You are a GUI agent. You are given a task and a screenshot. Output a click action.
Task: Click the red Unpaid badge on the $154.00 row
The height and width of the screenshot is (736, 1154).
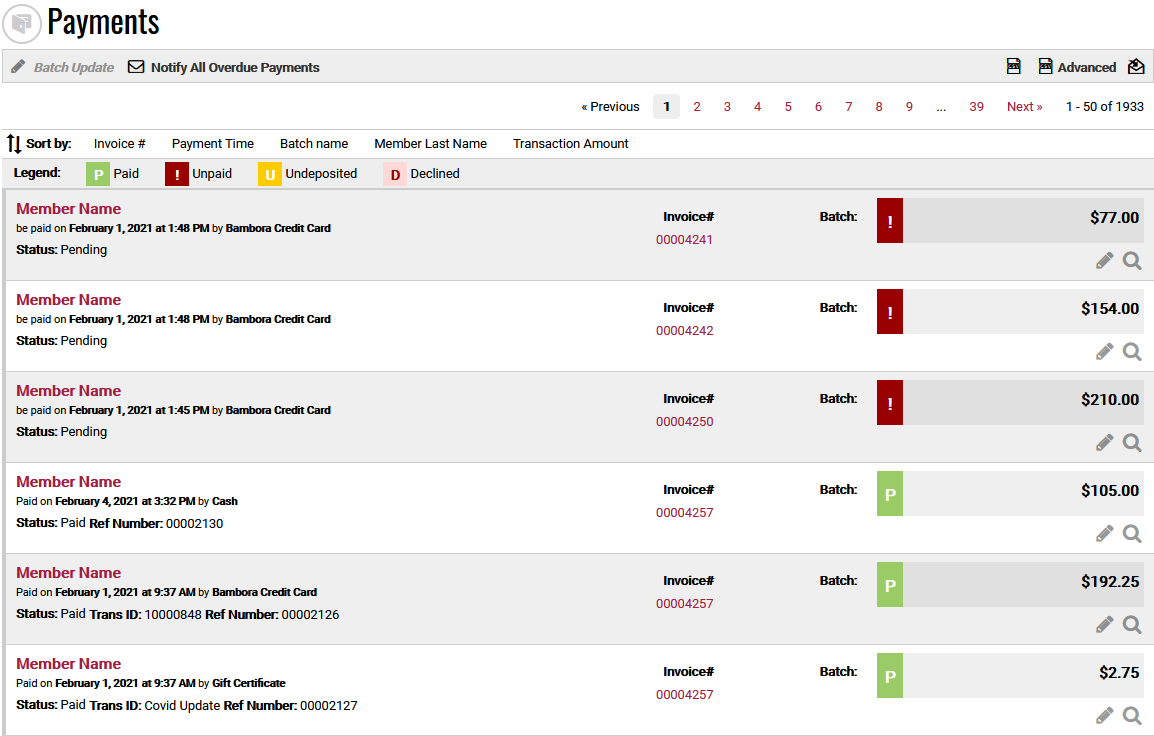[889, 311]
